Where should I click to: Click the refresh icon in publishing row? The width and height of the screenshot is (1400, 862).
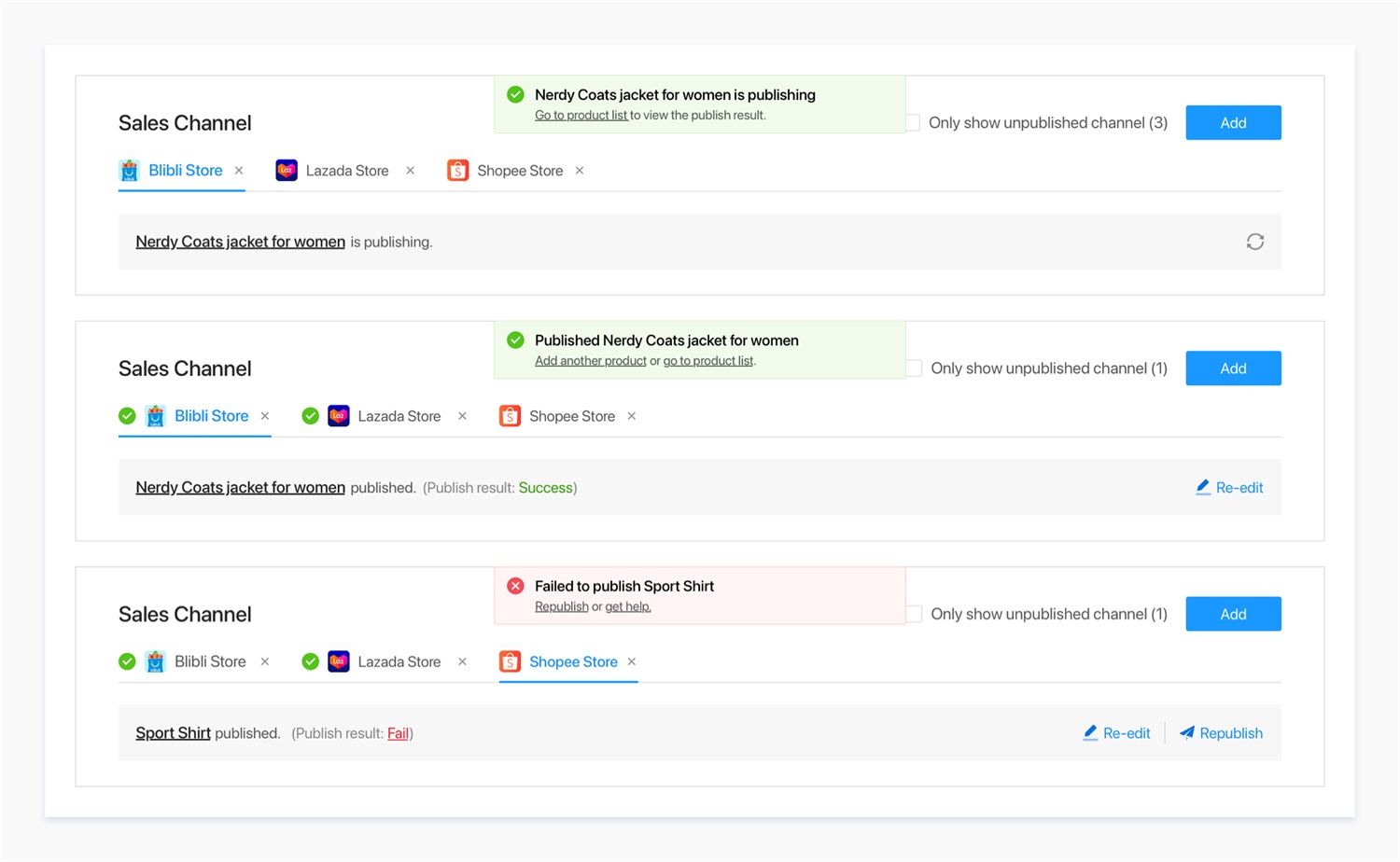1254,242
